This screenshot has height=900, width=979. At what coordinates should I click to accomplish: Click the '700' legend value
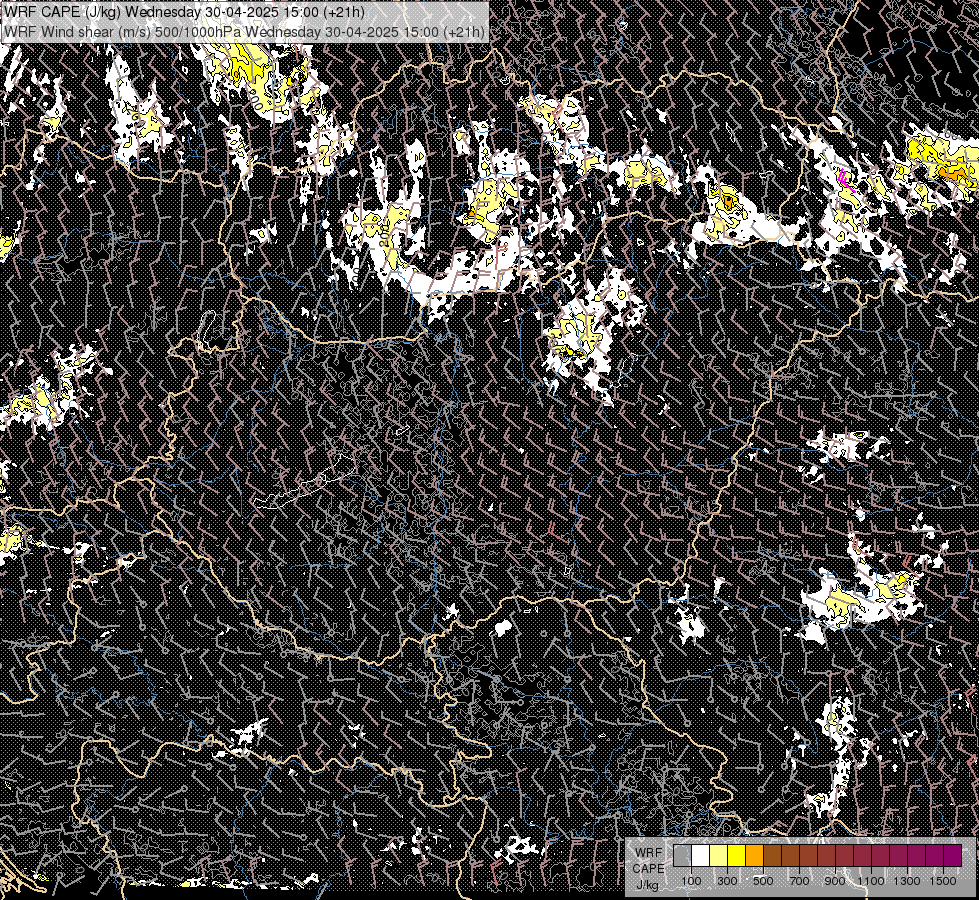799,881
